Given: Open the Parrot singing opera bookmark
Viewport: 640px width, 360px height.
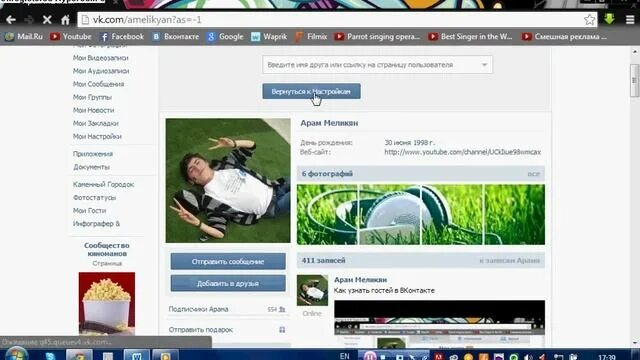Looking at the screenshot, I should click(377, 37).
